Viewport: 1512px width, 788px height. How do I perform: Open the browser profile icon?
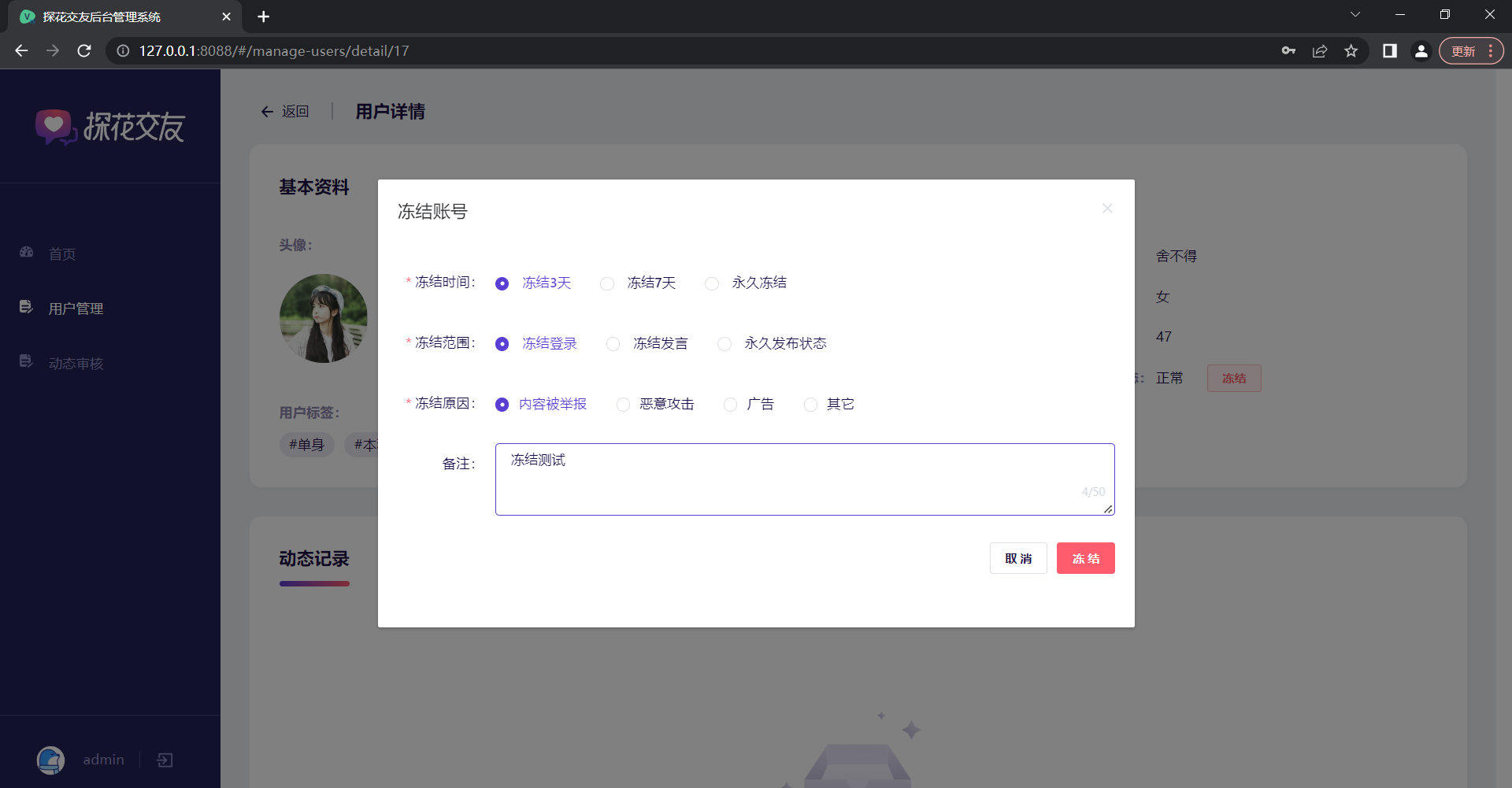[x=1421, y=51]
